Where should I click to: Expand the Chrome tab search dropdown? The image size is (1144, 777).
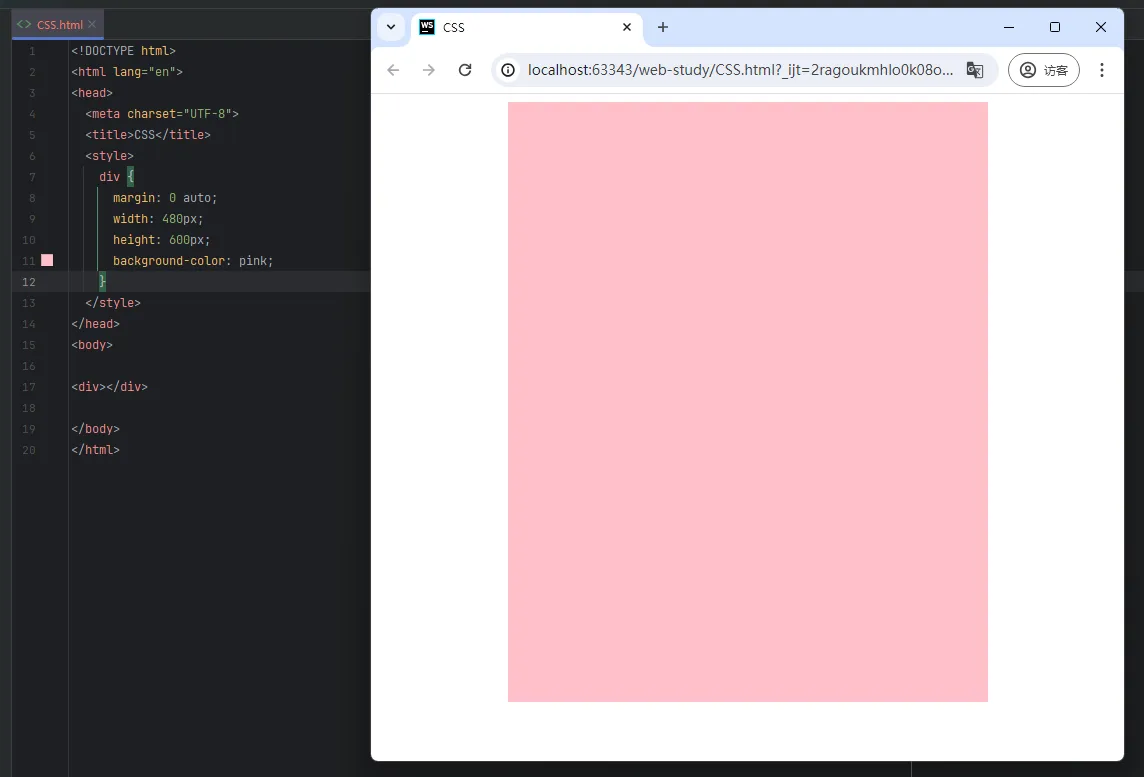pos(391,27)
